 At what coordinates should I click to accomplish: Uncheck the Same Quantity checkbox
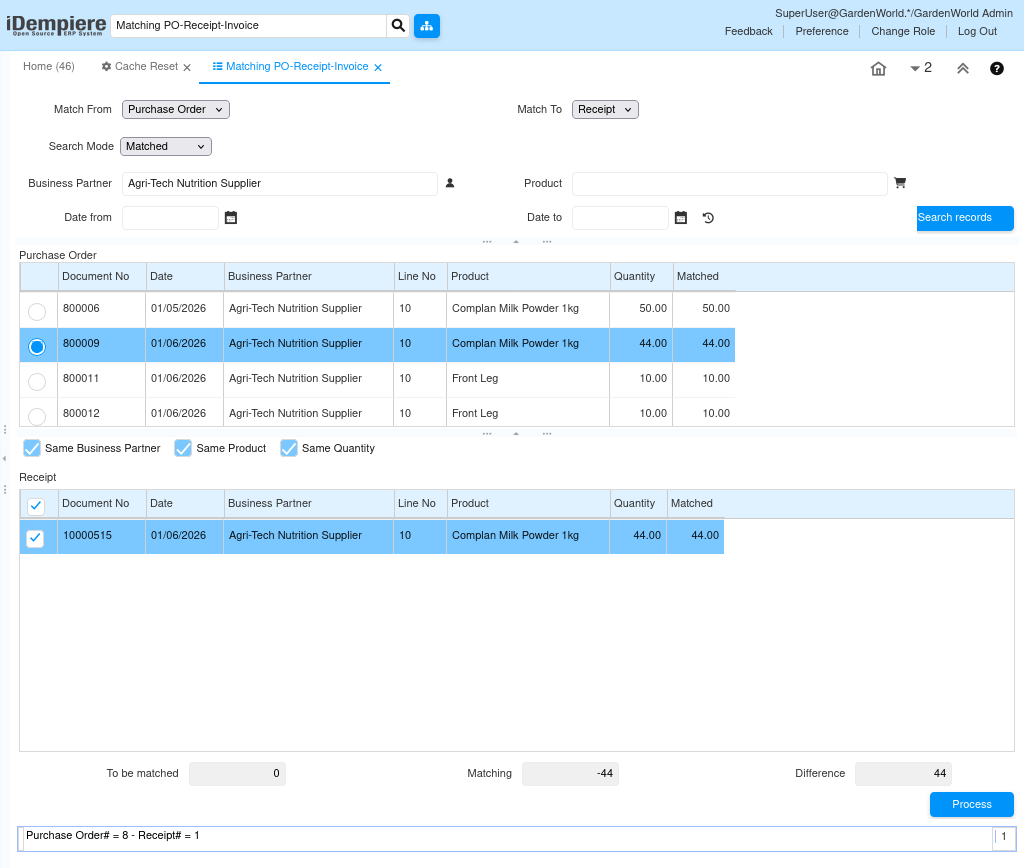[x=289, y=448]
